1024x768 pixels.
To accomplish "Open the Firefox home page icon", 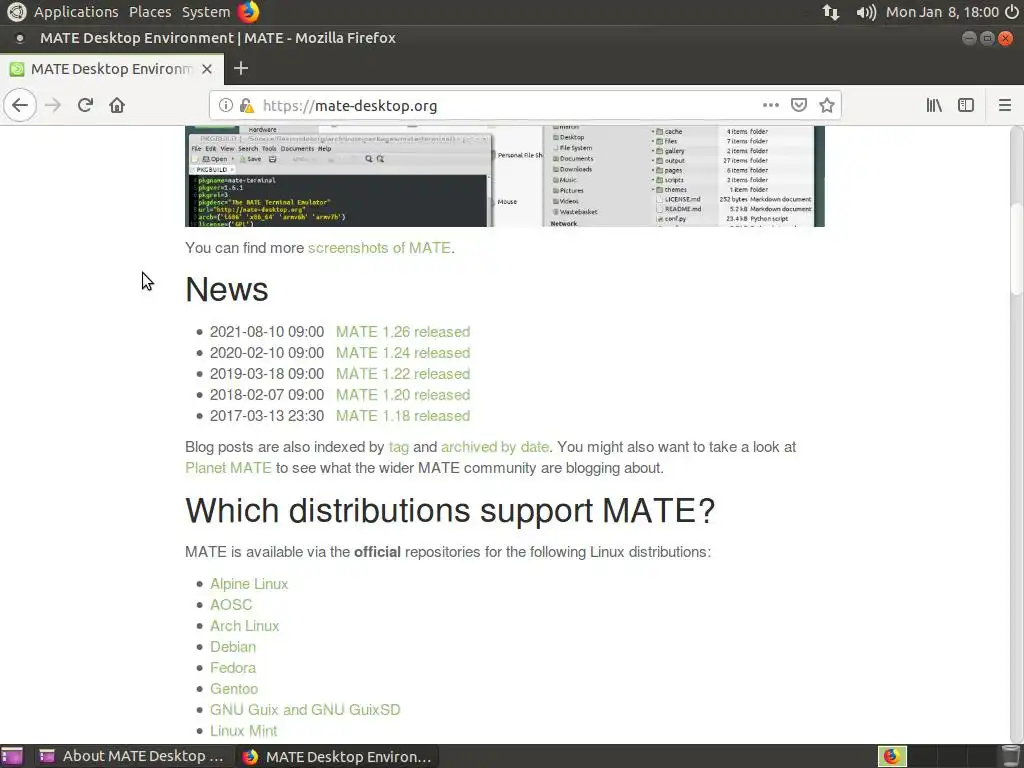I will pyautogui.click(x=117, y=105).
